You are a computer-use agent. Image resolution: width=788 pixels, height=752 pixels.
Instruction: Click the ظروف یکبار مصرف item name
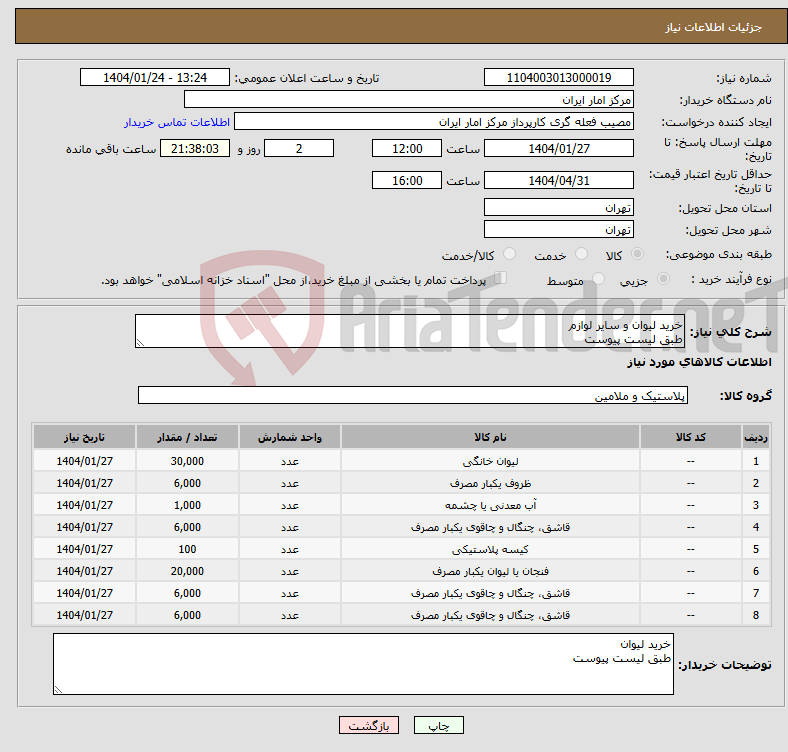coord(490,483)
